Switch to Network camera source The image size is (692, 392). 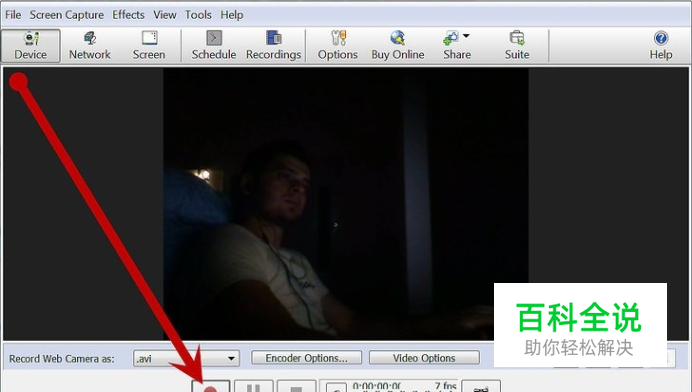click(x=90, y=45)
